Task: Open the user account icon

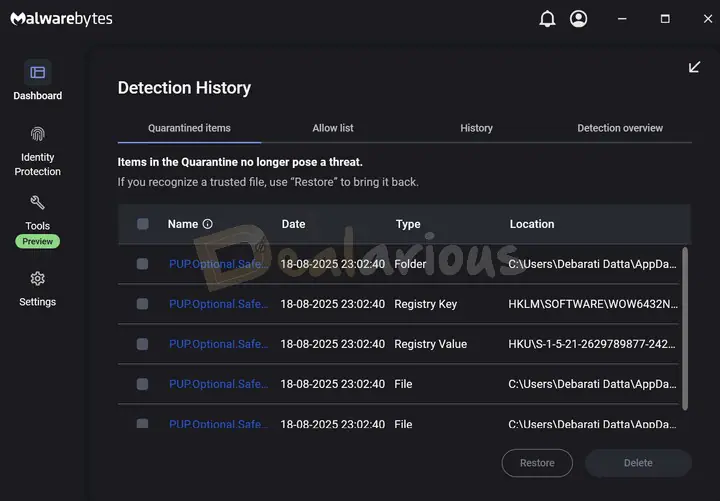Action: (x=578, y=19)
